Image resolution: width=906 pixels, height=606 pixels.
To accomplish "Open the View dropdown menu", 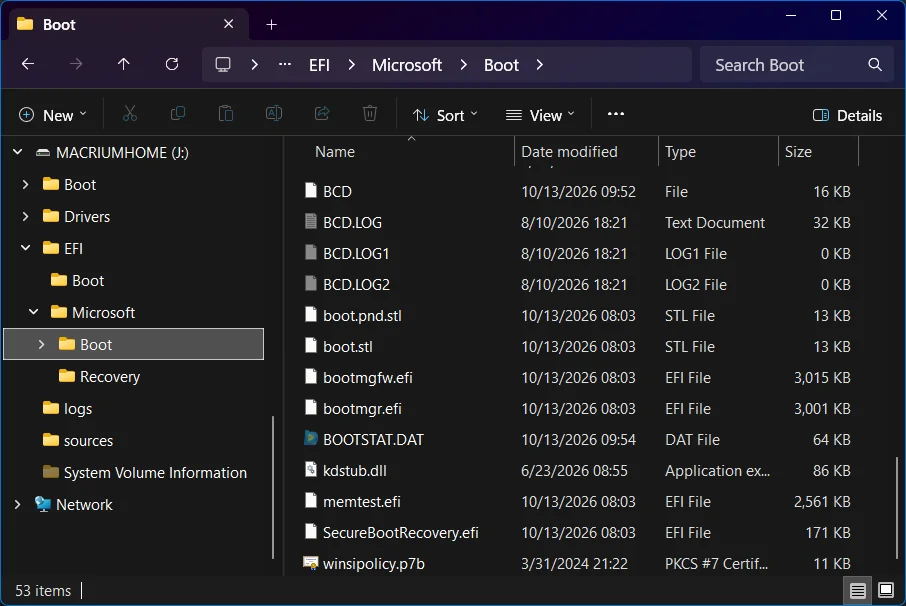I will 540,115.
